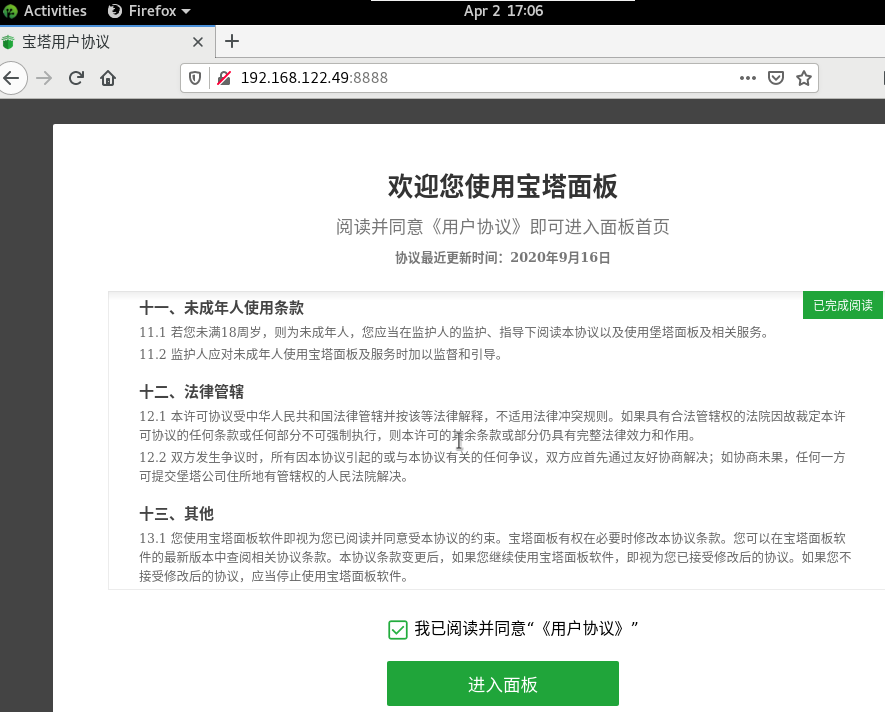Click the Forward navigation arrow

click(x=43, y=78)
